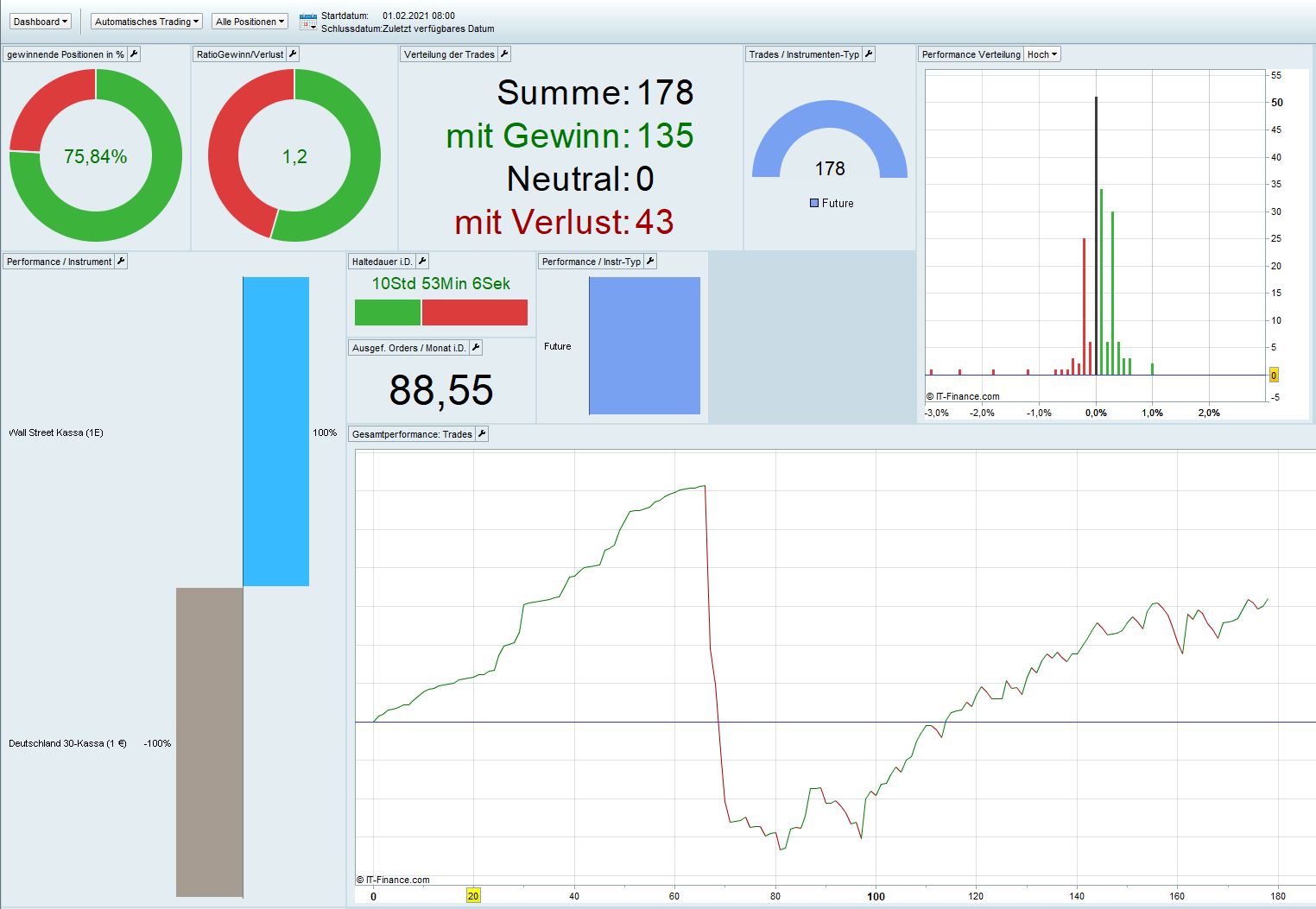Click the yellow 20 marker on trades axis
1316x909 pixels.
[473, 896]
